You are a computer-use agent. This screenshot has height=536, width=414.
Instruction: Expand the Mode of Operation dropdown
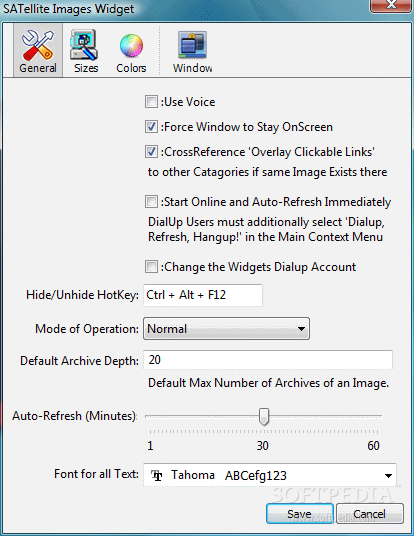coord(226,329)
